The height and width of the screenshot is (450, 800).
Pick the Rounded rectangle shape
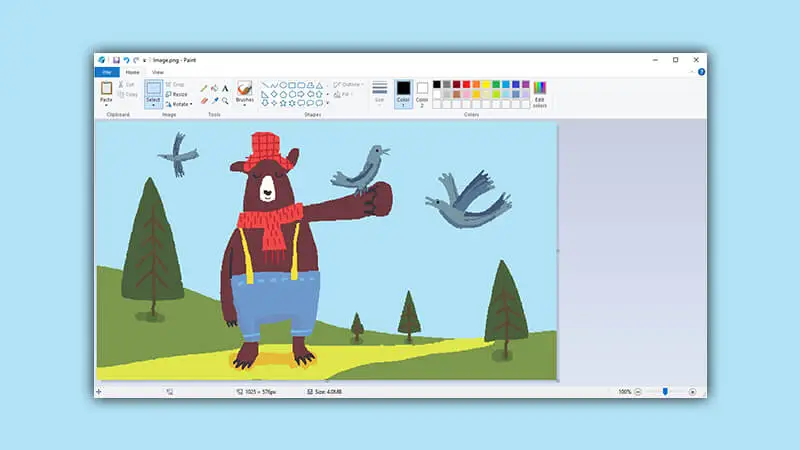click(x=301, y=84)
